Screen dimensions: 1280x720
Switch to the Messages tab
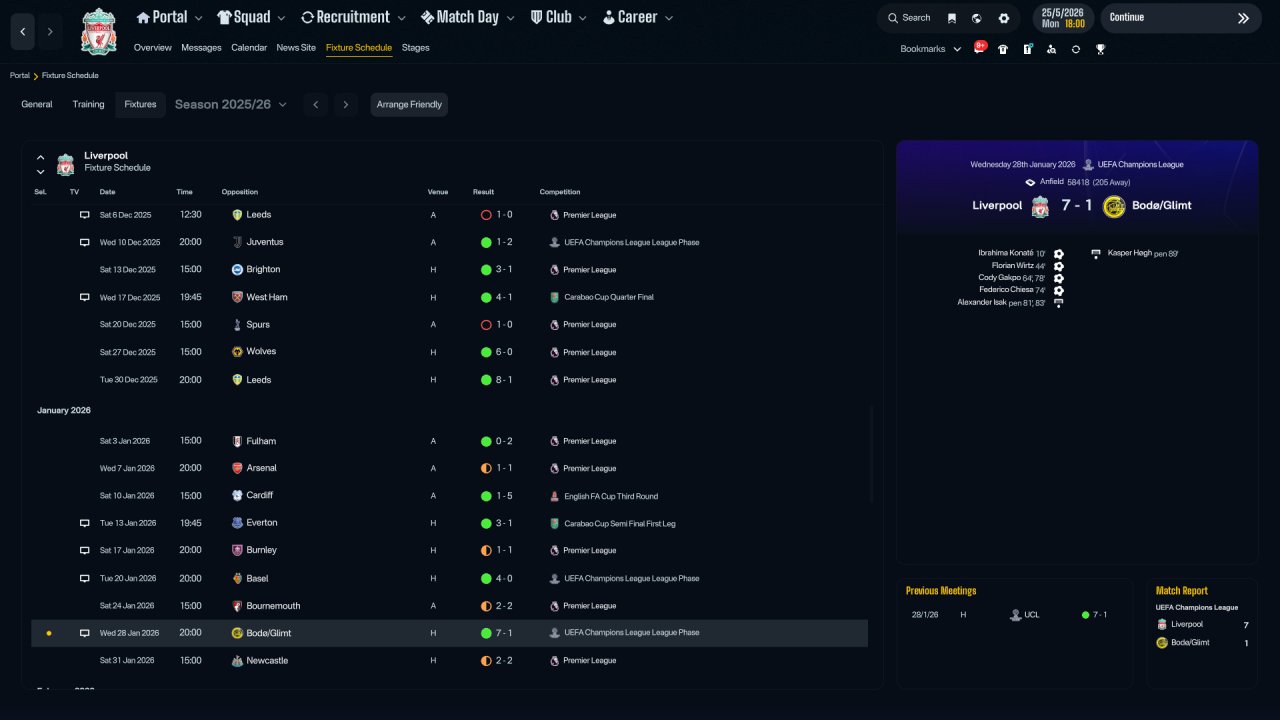pos(202,48)
